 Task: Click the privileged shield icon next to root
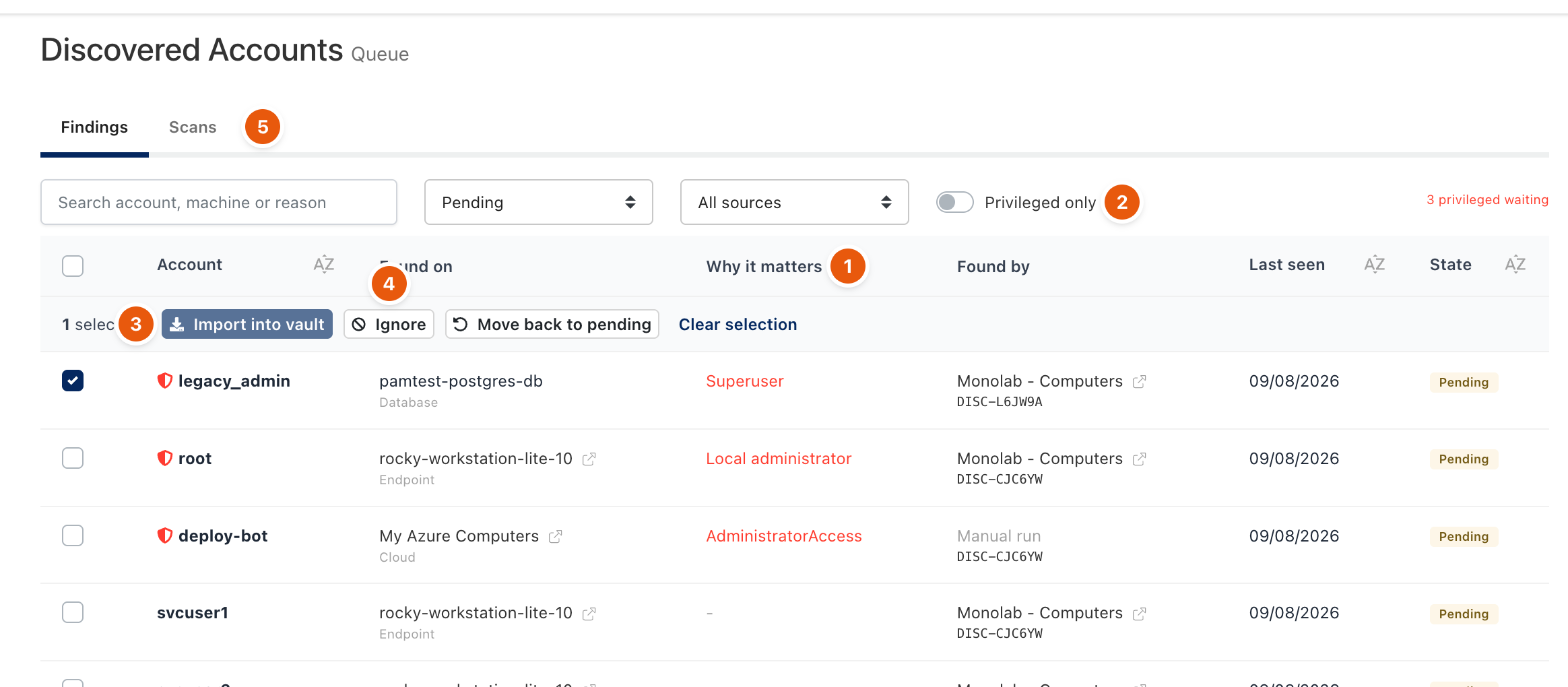[165, 458]
